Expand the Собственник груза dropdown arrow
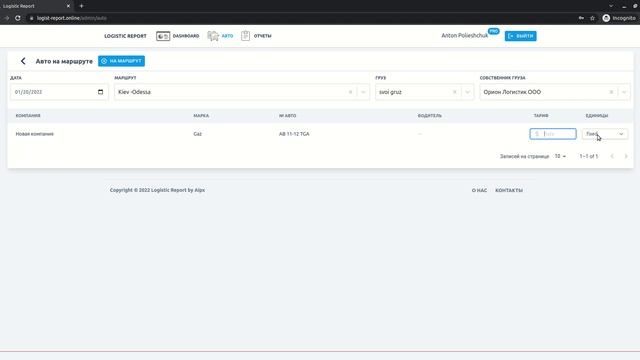The image size is (640, 360). coord(624,92)
